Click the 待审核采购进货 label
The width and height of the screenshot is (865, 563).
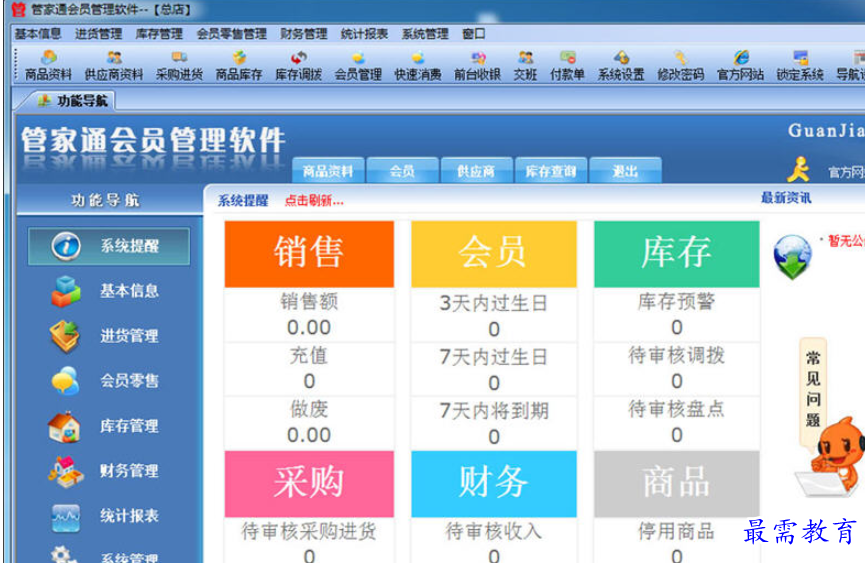[x=309, y=532]
